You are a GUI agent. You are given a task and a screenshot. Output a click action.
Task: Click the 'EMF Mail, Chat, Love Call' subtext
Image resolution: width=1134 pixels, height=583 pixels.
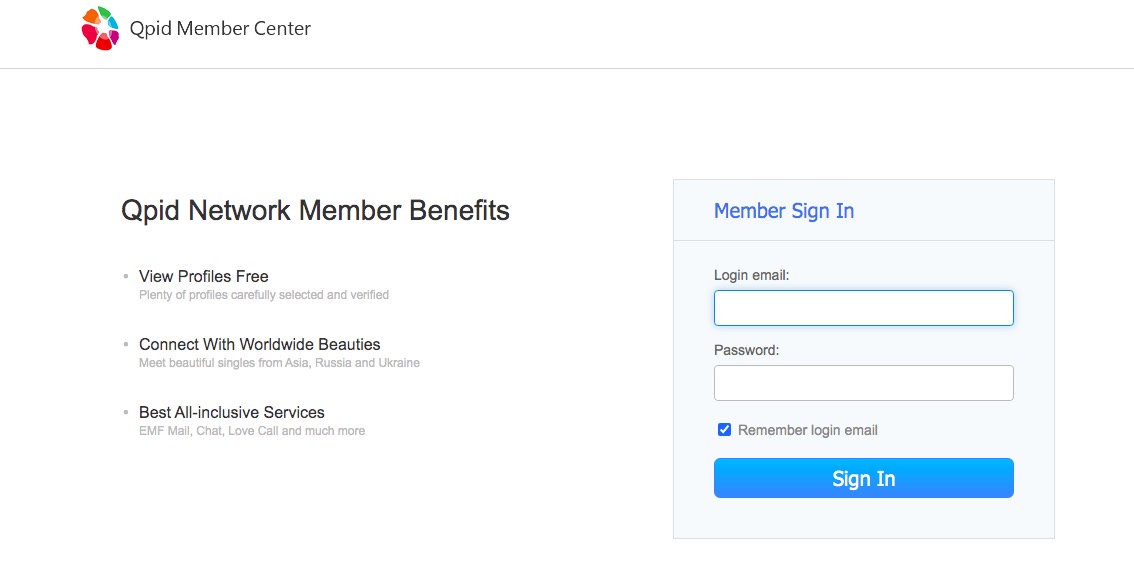[251, 431]
